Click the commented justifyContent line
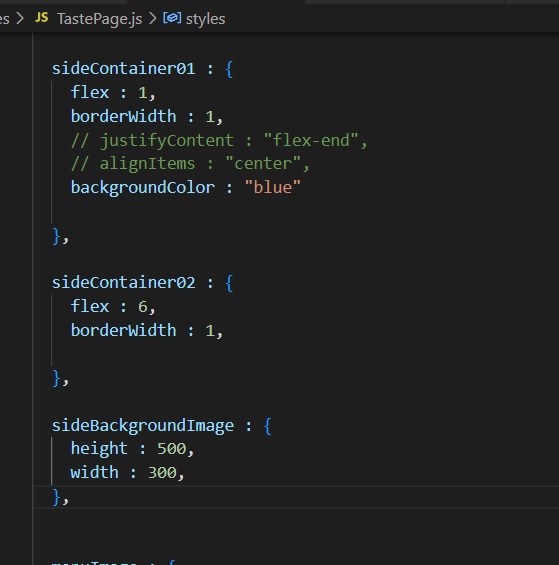 pos(219,140)
